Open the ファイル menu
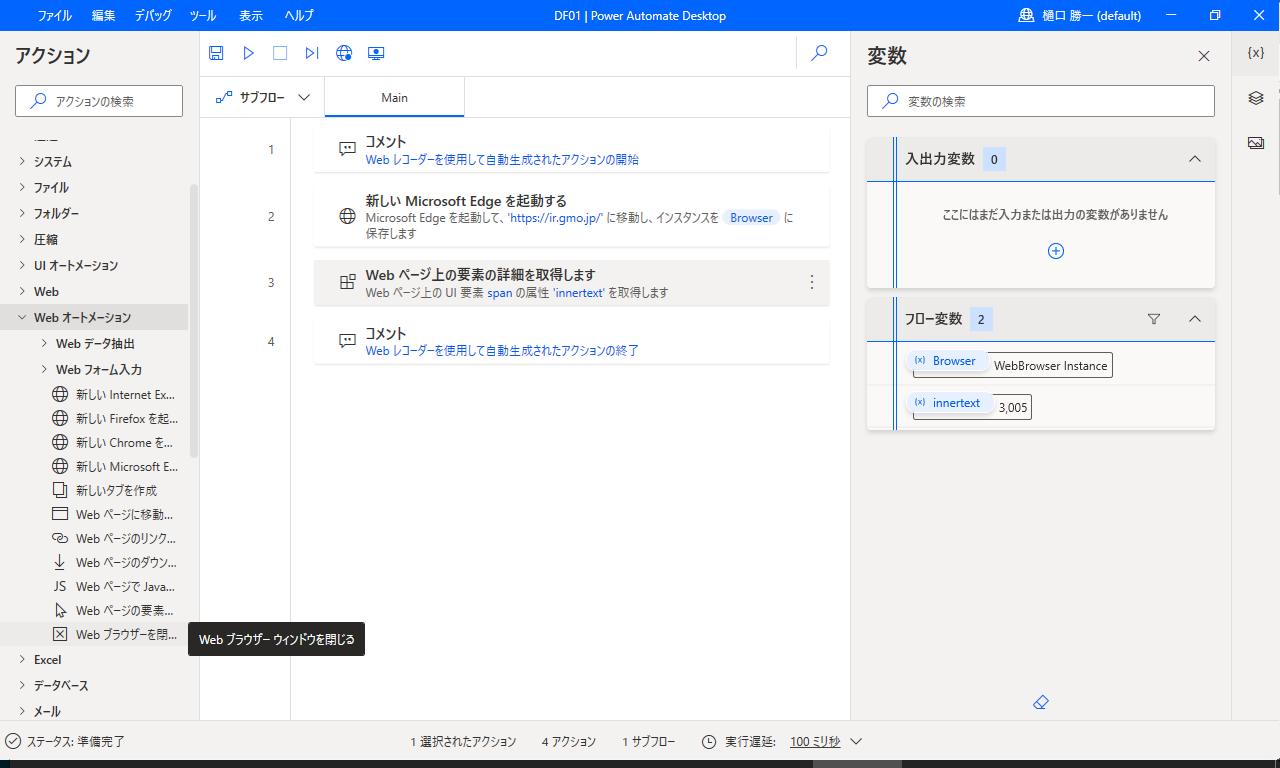The width and height of the screenshot is (1280, 768). (54, 15)
